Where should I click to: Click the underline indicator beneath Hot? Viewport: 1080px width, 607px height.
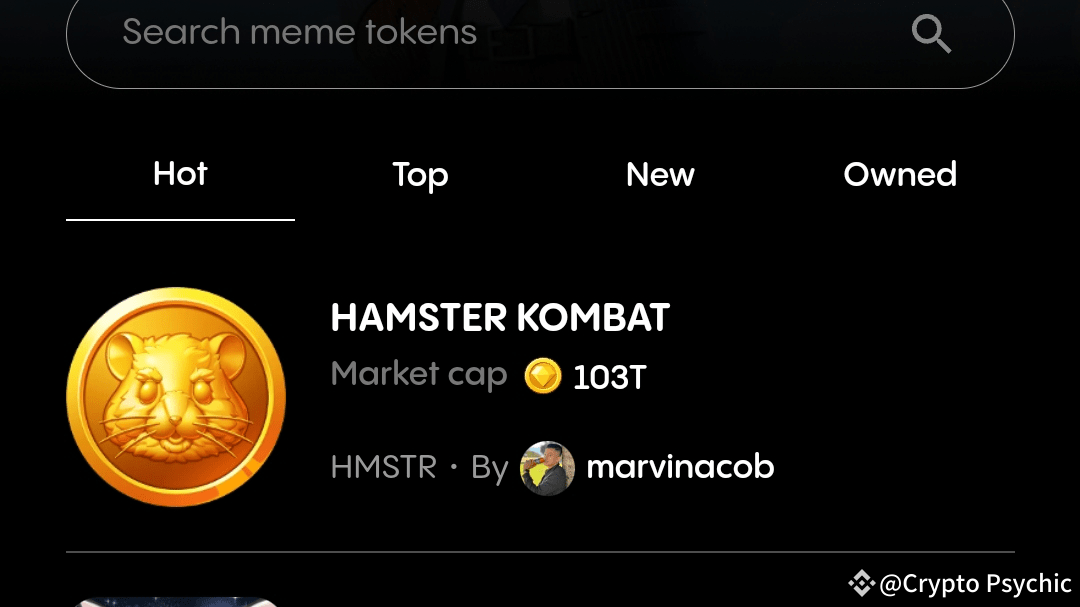(x=180, y=220)
